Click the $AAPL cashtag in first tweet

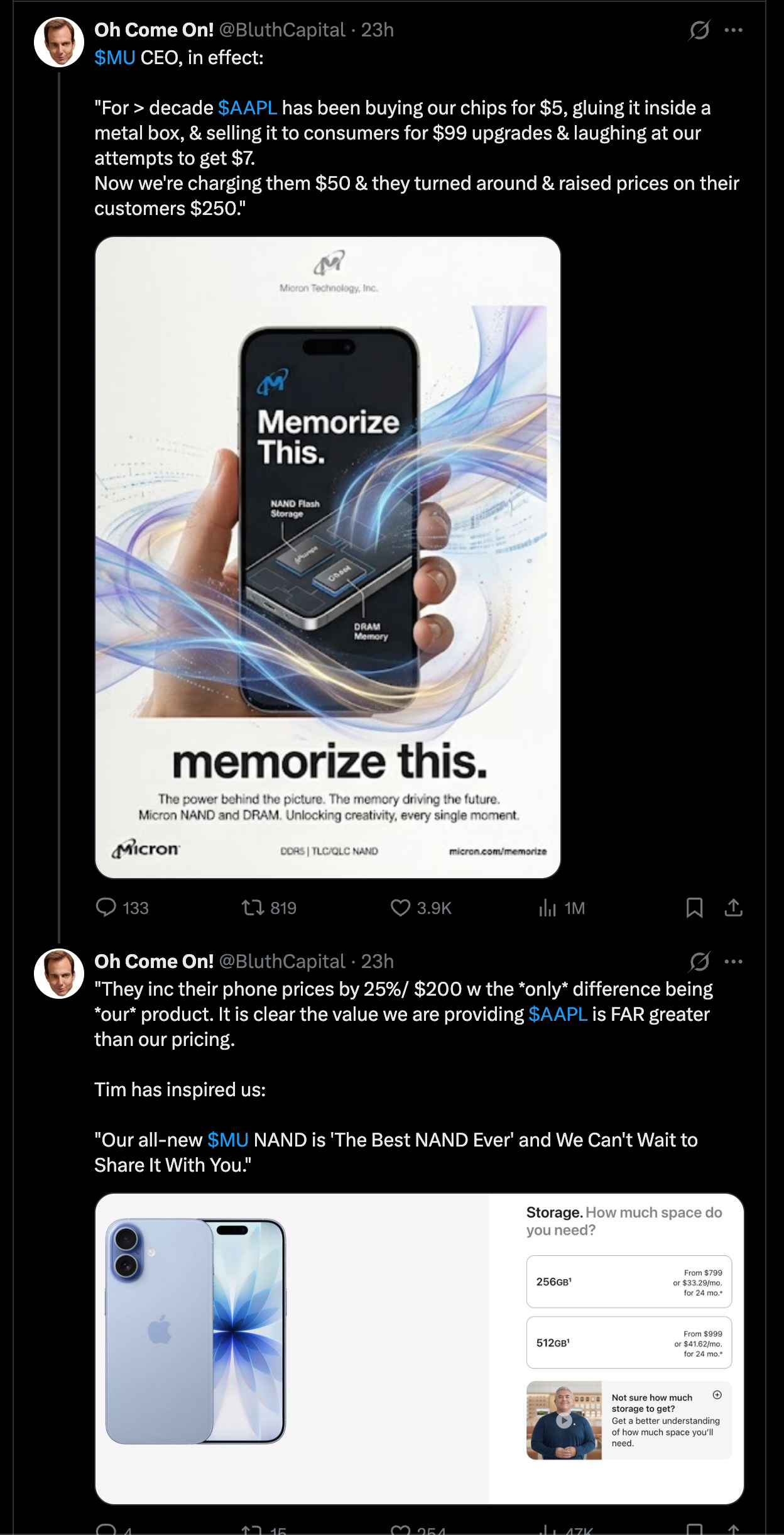pyautogui.click(x=248, y=108)
